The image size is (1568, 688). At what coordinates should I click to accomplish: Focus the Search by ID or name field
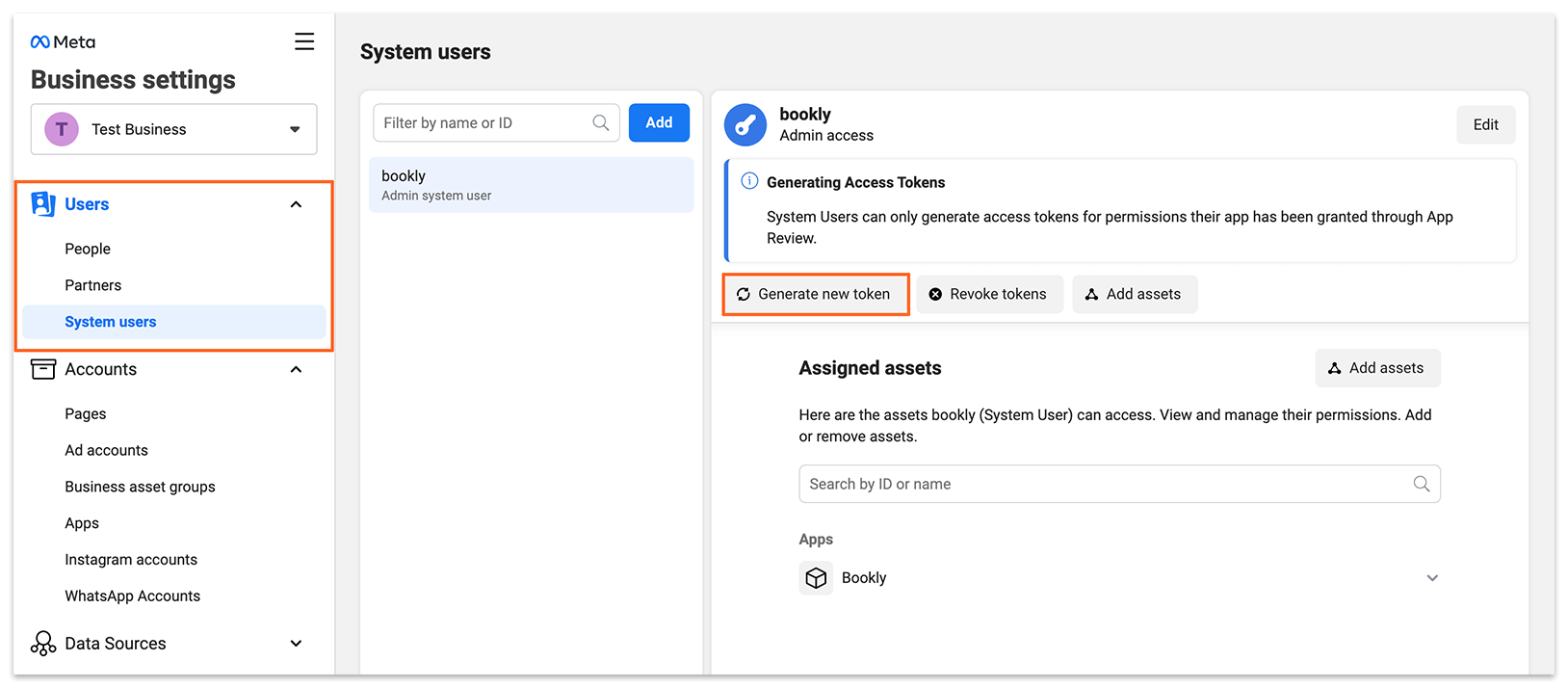[1119, 484]
